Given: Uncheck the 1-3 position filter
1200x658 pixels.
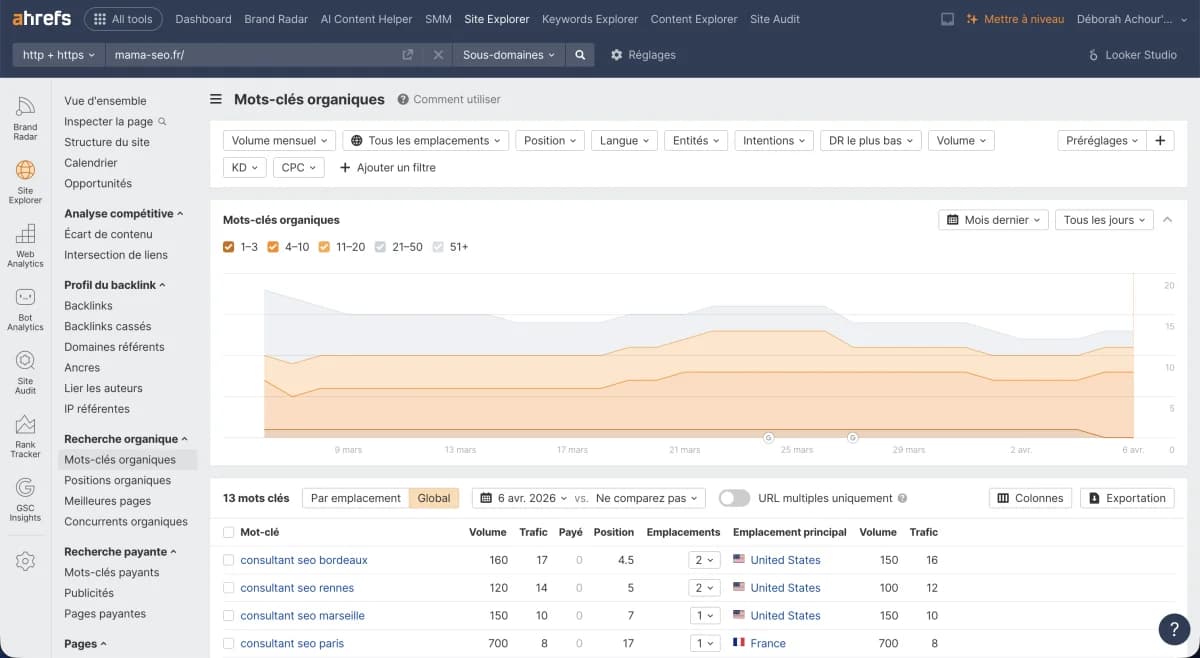Looking at the screenshot, I should (x=229, y=246).
